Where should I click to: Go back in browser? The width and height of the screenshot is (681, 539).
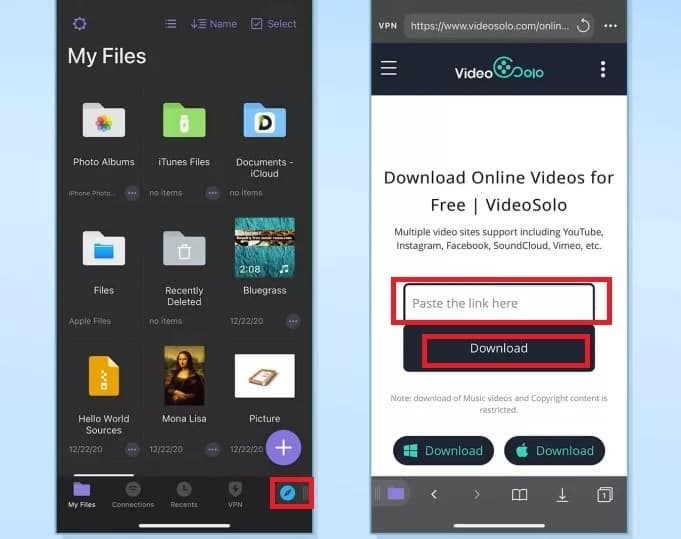click(433, 494)
